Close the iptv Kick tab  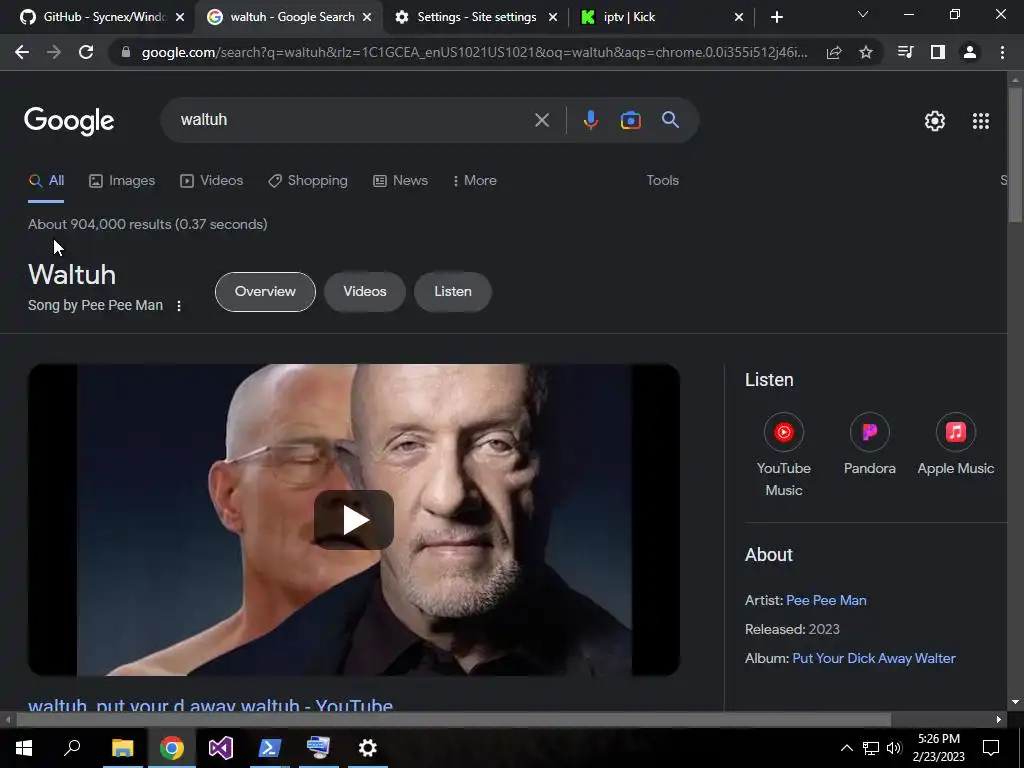tap(739, 18)
